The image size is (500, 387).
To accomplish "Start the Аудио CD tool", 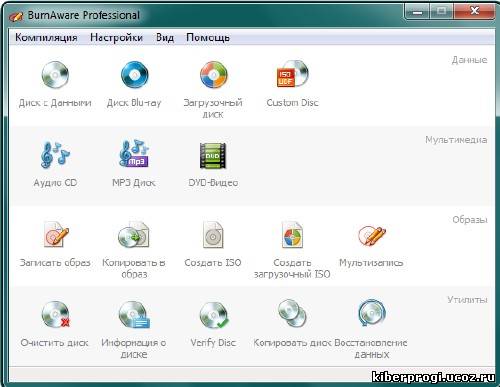I will pyautogui.click(x=55, y=154).
